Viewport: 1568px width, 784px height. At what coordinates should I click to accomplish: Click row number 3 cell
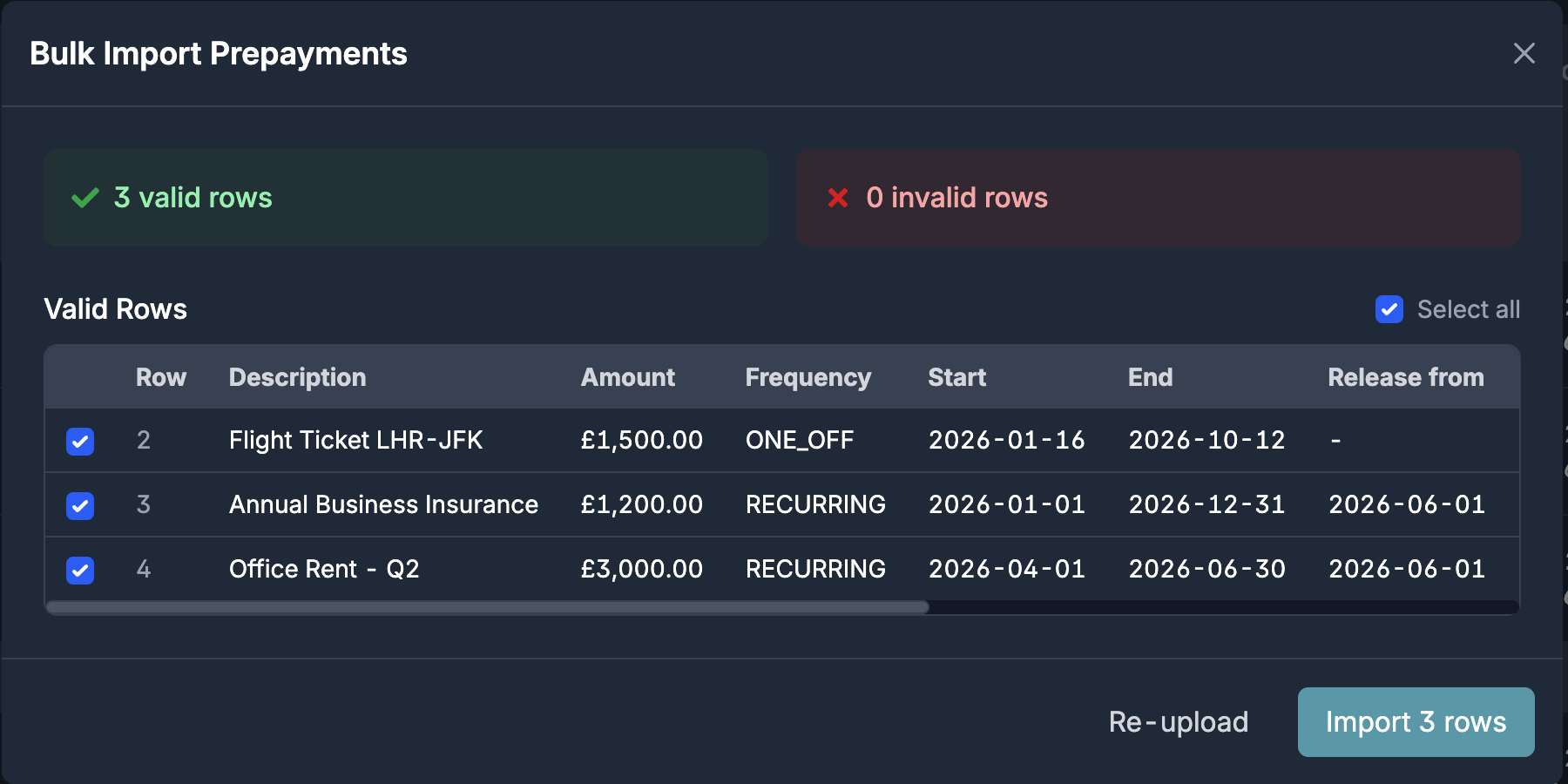[144, 504]
